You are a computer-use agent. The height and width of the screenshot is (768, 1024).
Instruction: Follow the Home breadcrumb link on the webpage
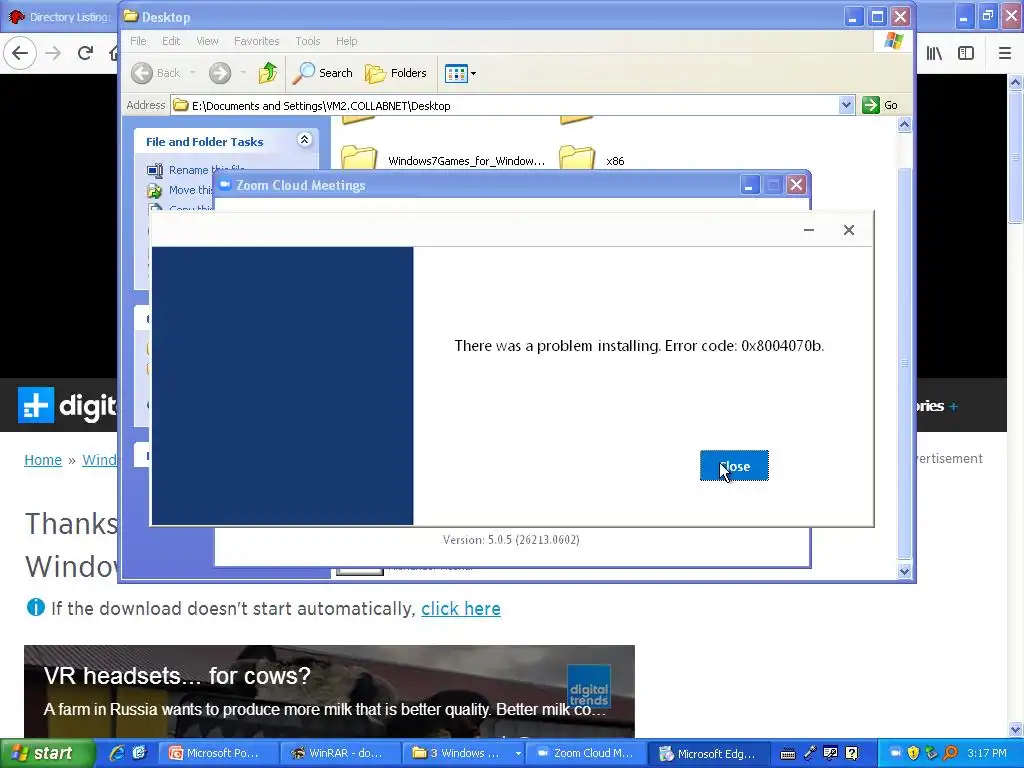point(43,460)
